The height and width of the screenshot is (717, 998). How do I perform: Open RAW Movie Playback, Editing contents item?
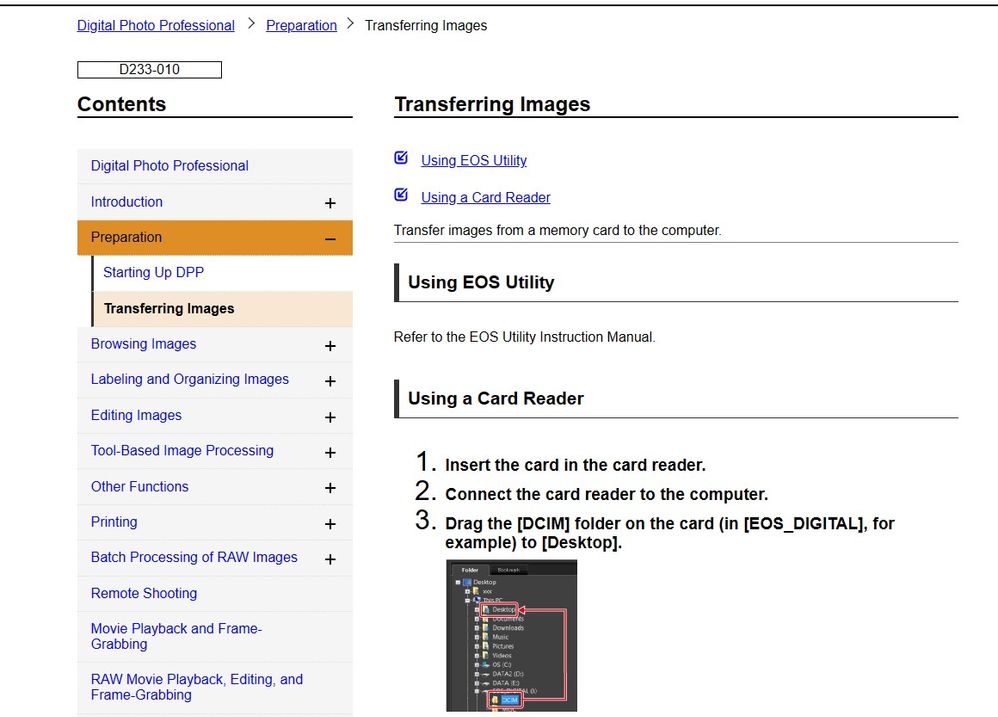196,687
